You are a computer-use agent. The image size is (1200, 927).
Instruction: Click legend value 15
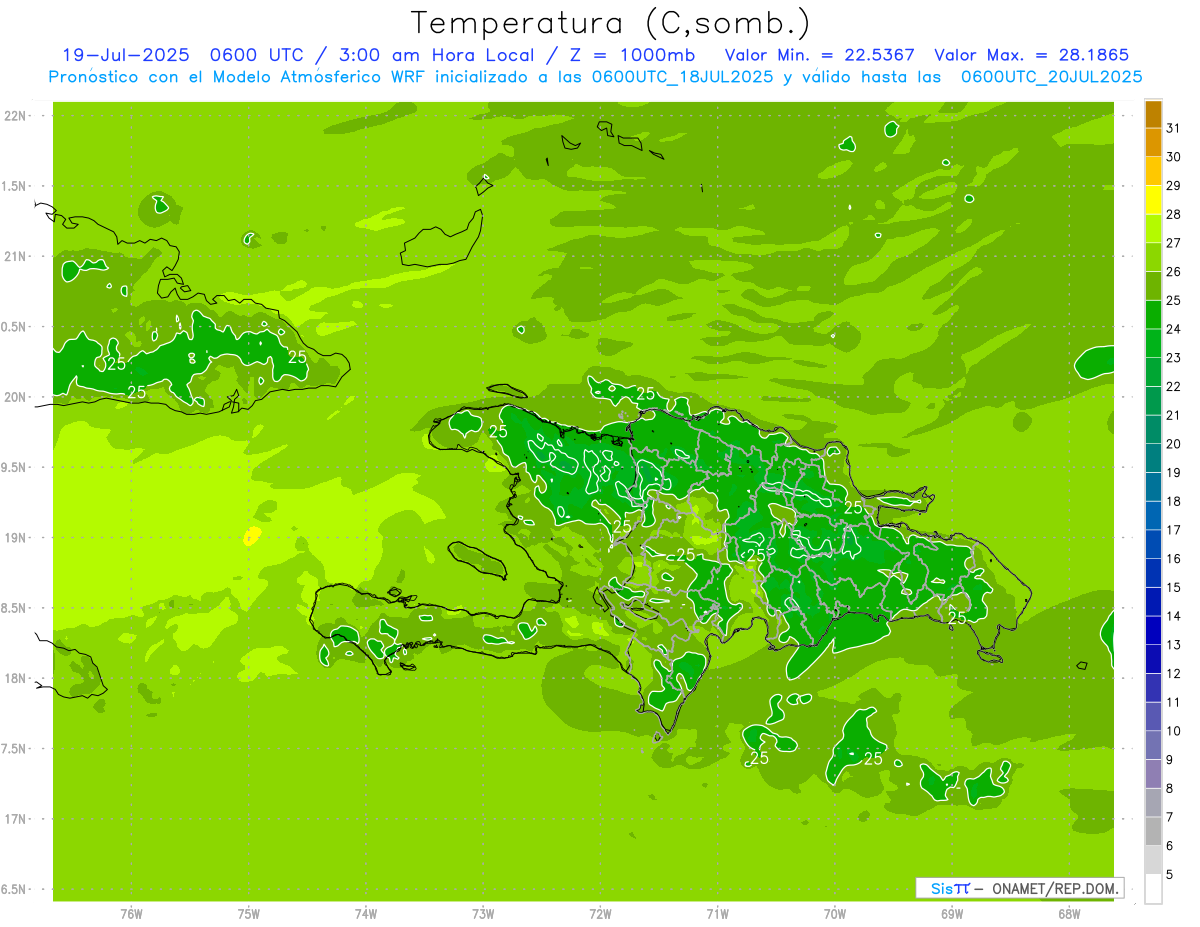[x=1173, y=587]
